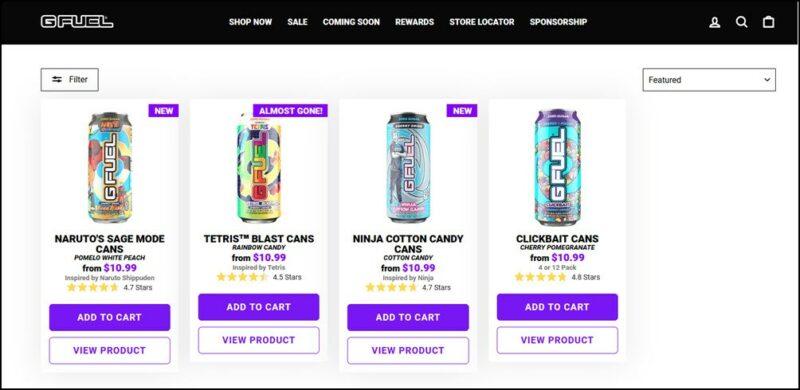Open the account profile icon
800x390 pixels.
click(x=715, y=22)
